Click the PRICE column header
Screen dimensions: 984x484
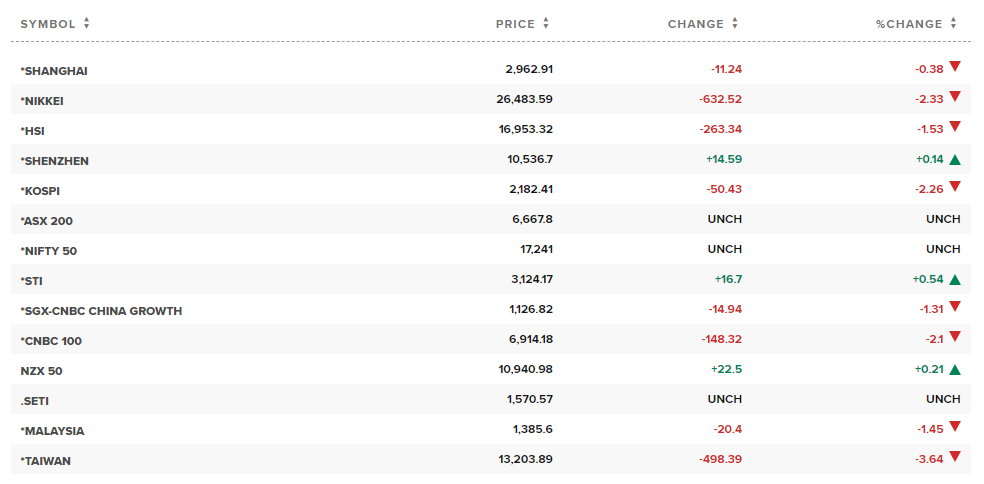click(515, 24)
